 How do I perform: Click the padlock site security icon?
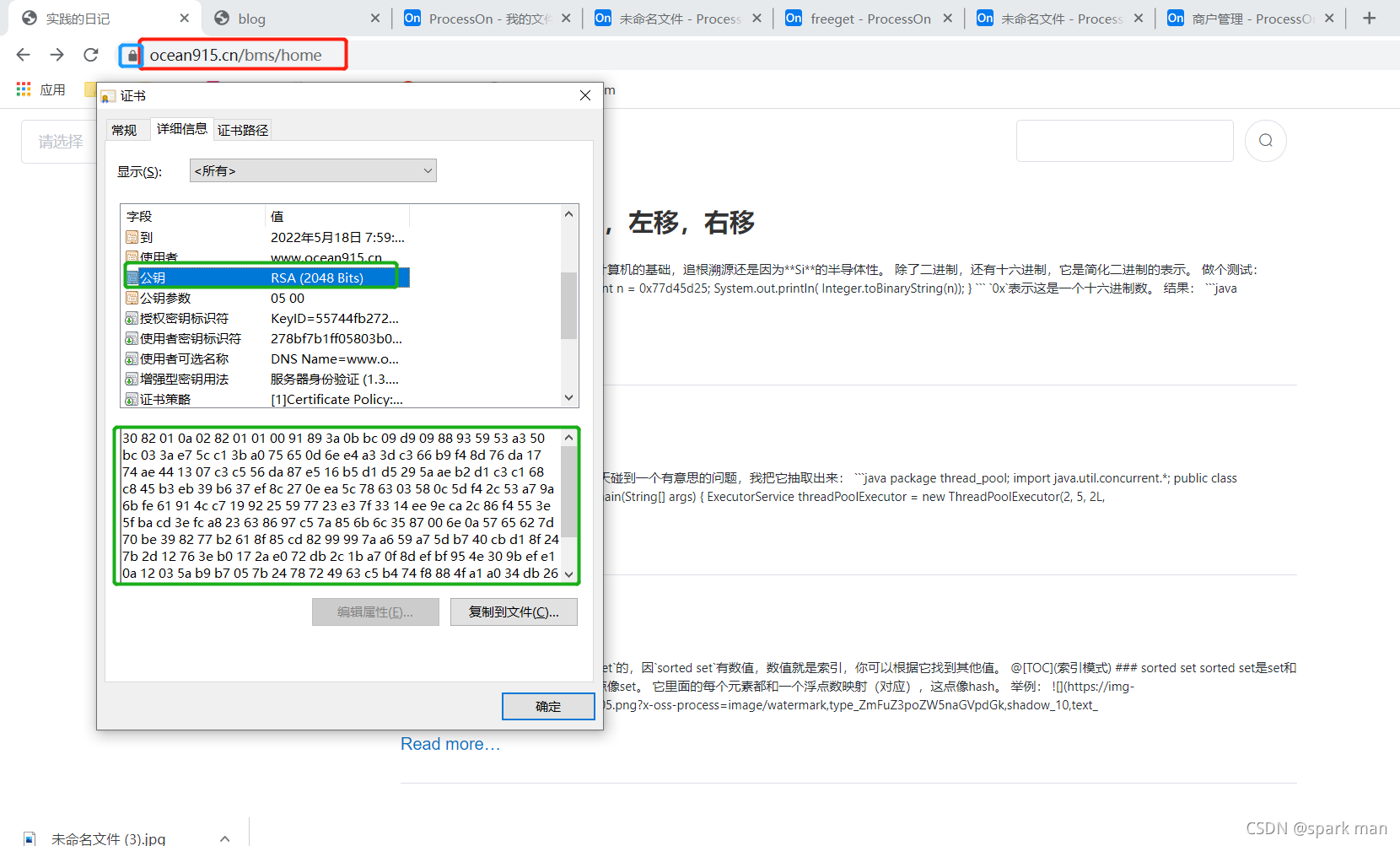coord(132,56)
